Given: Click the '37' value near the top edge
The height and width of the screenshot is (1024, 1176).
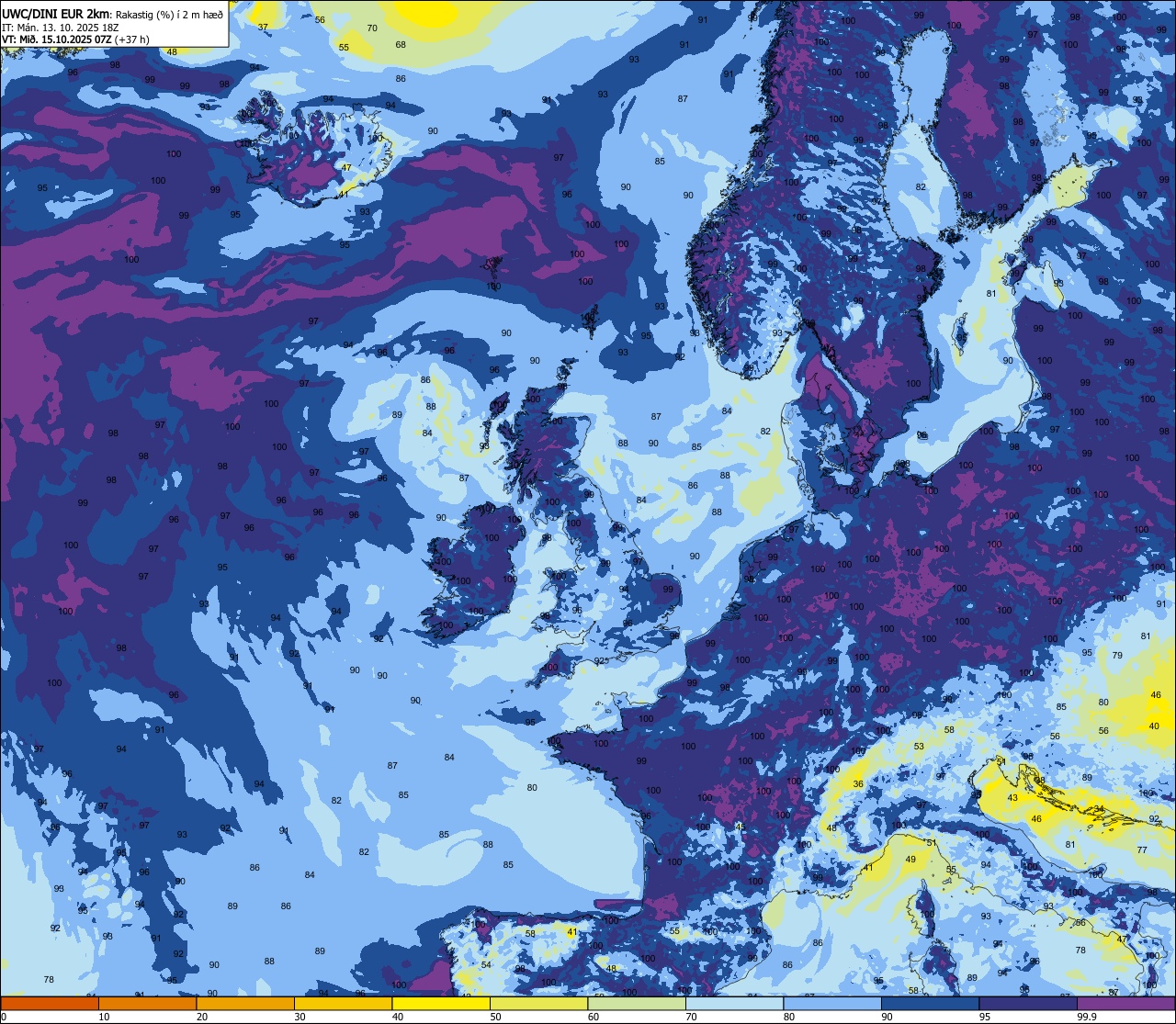Looking at the screenshot, I should [x=263, y=28].
